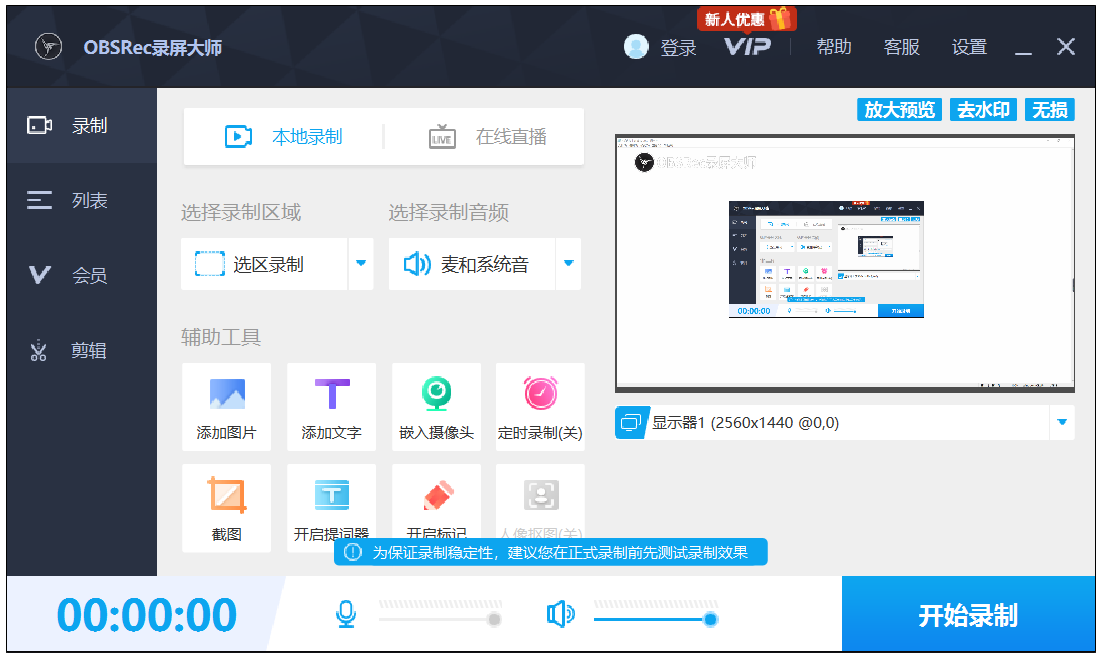The height and width of the screenshot is (657, 1105).
Task: Click the system volume slider handle
Action: pos(710,620)
